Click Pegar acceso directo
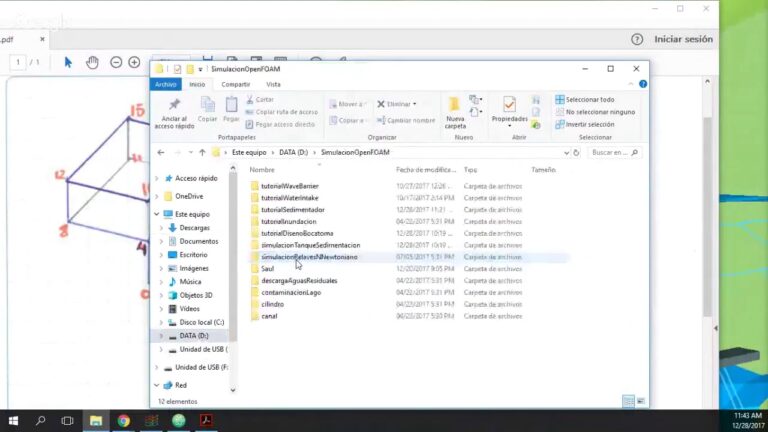This screenshot has width=768, height=432. pos(280,124)
